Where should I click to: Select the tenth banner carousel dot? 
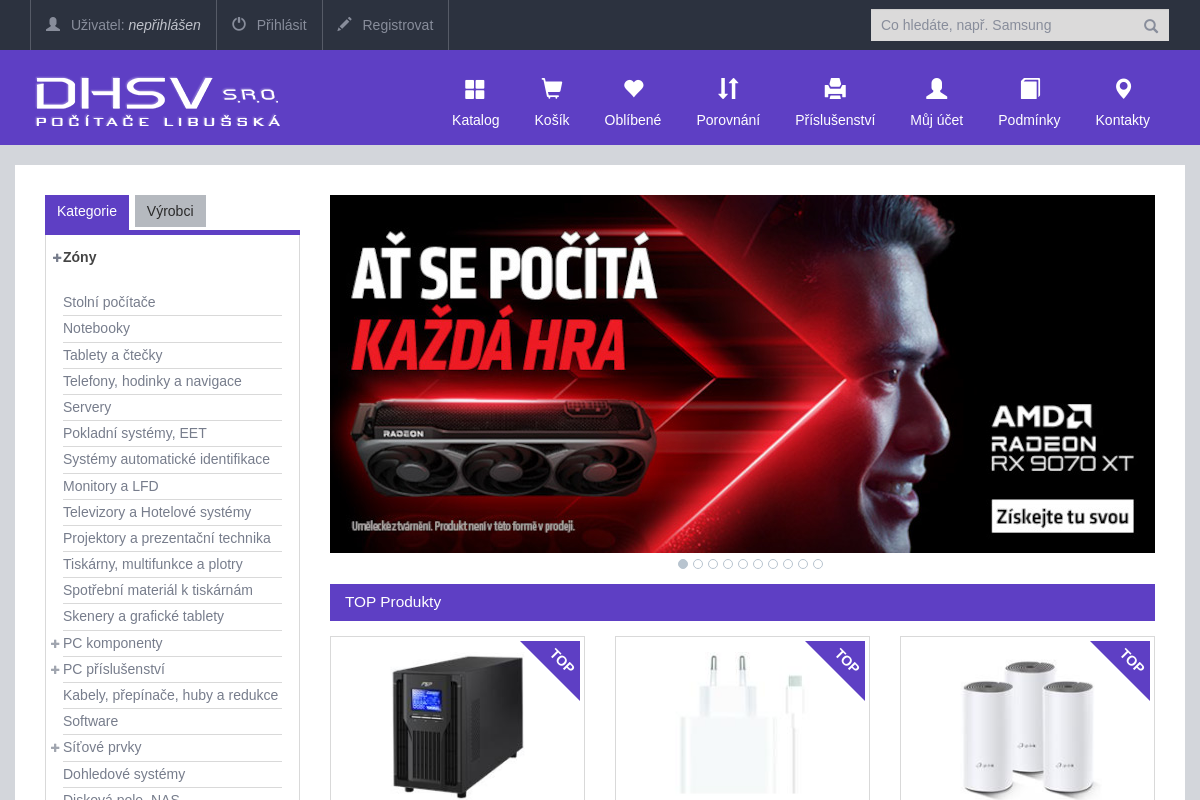click(818, 564)
